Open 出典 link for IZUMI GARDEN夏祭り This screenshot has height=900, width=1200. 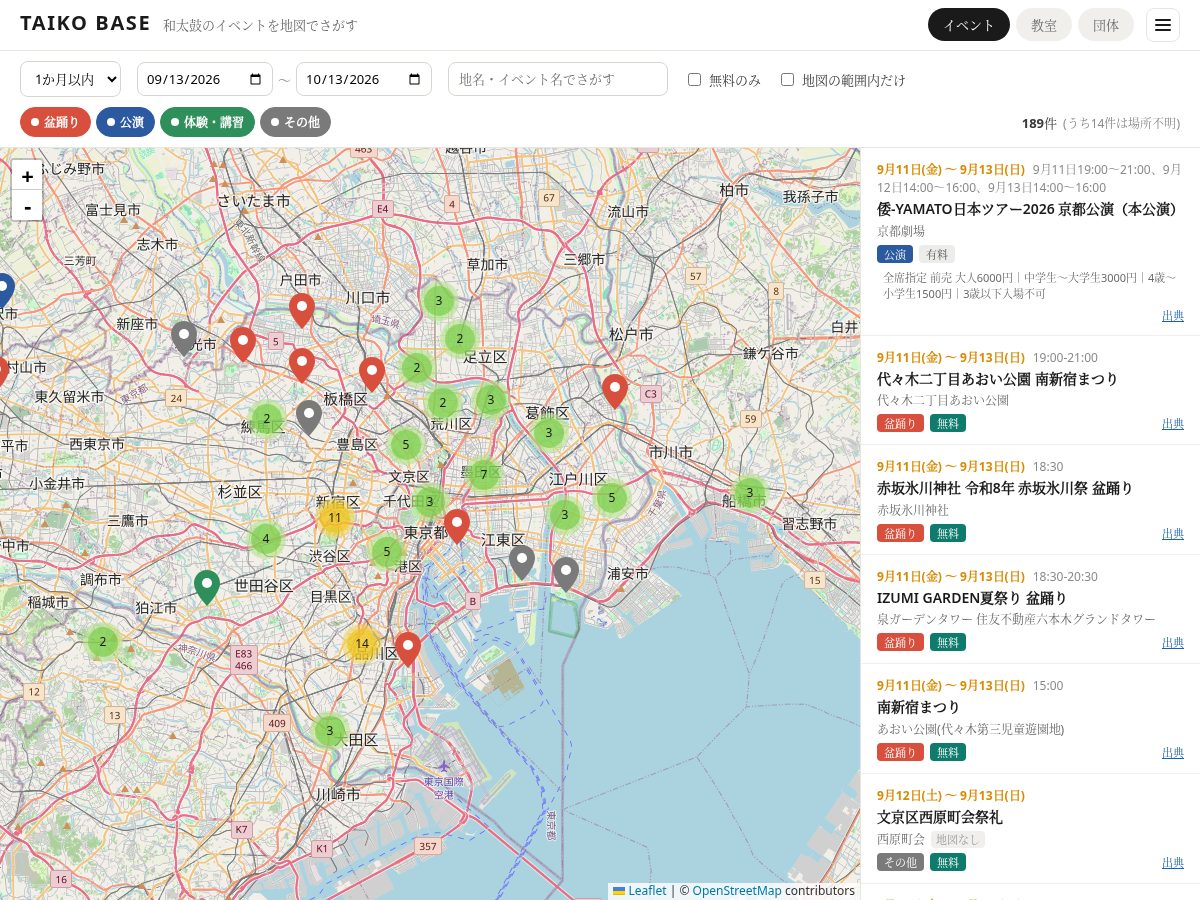coord(1172,642)
